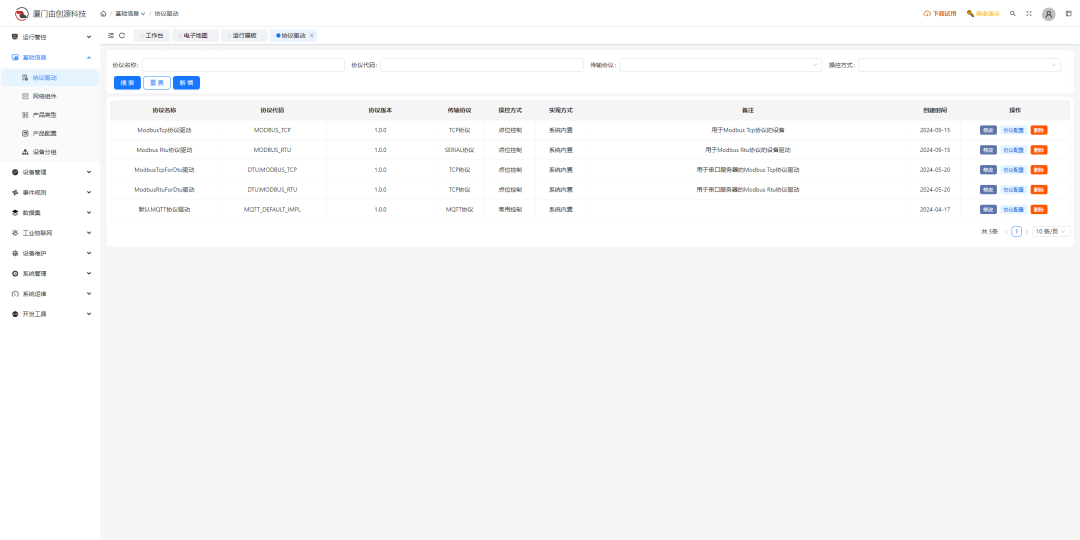Select 网络组件 in the sidebar
1080x540 pixels.
tap(44, 96)
